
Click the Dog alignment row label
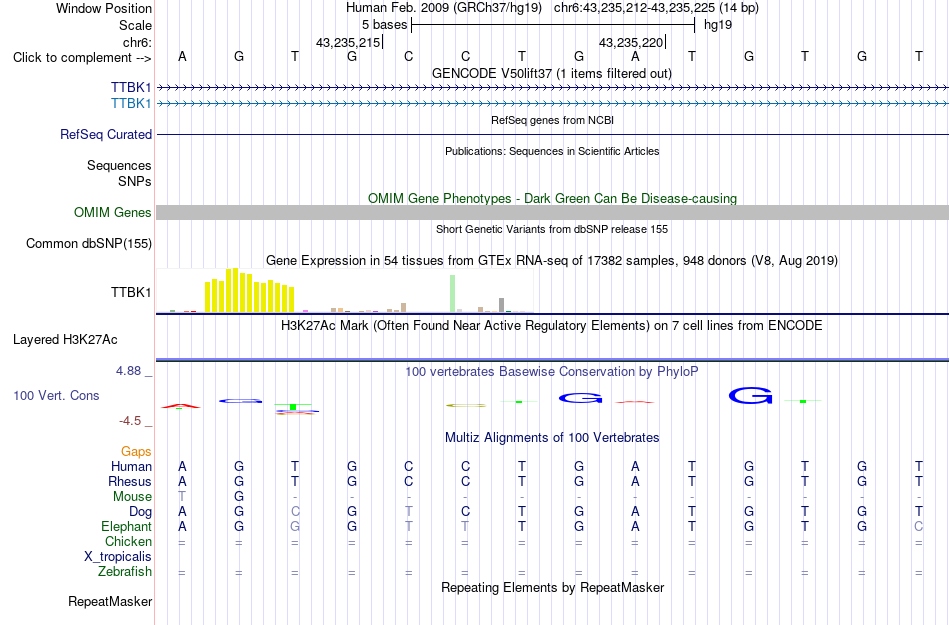pos(140,512)
